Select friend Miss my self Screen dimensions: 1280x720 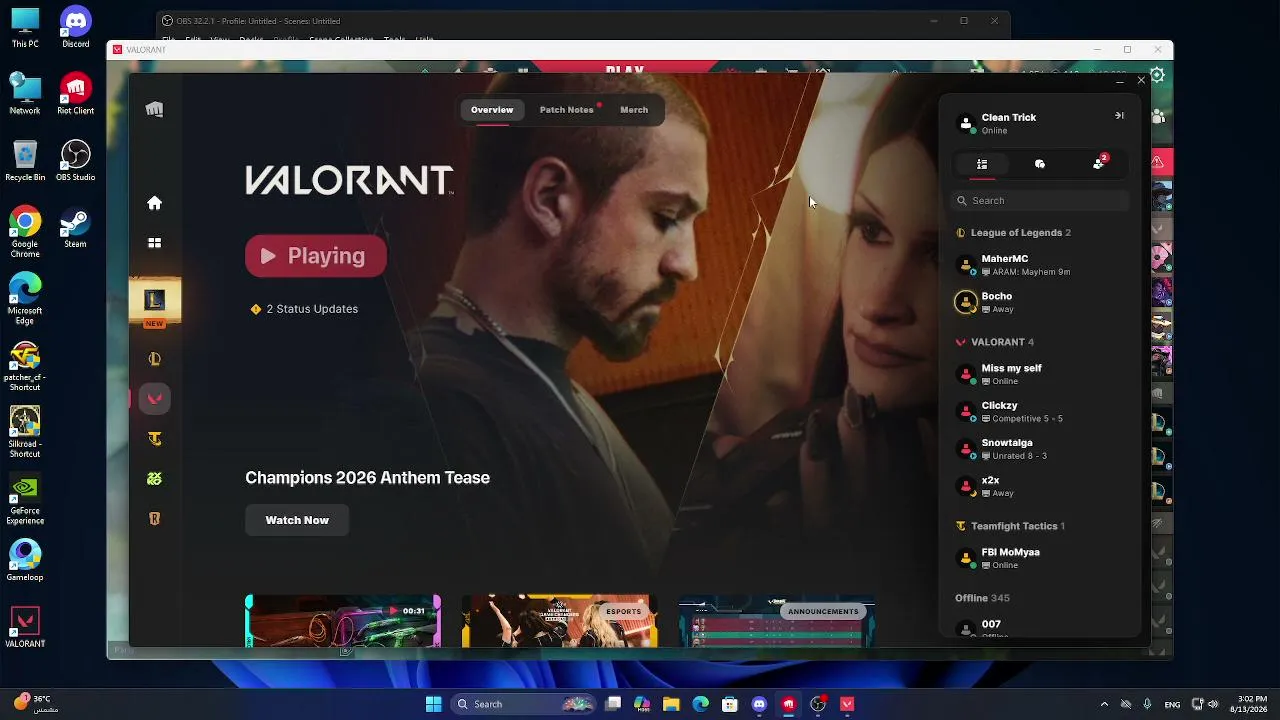point(1040,374)
